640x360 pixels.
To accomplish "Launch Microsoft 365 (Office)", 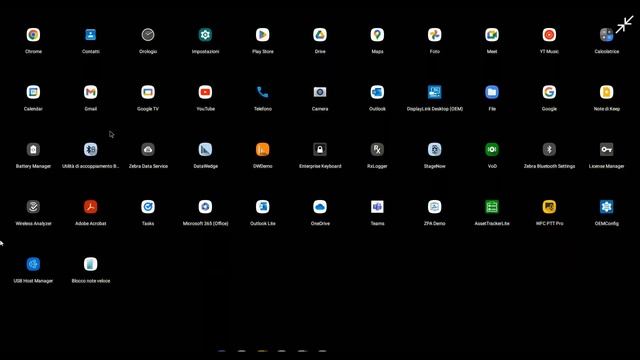I will pyautogui.click(x=205, y=207).
